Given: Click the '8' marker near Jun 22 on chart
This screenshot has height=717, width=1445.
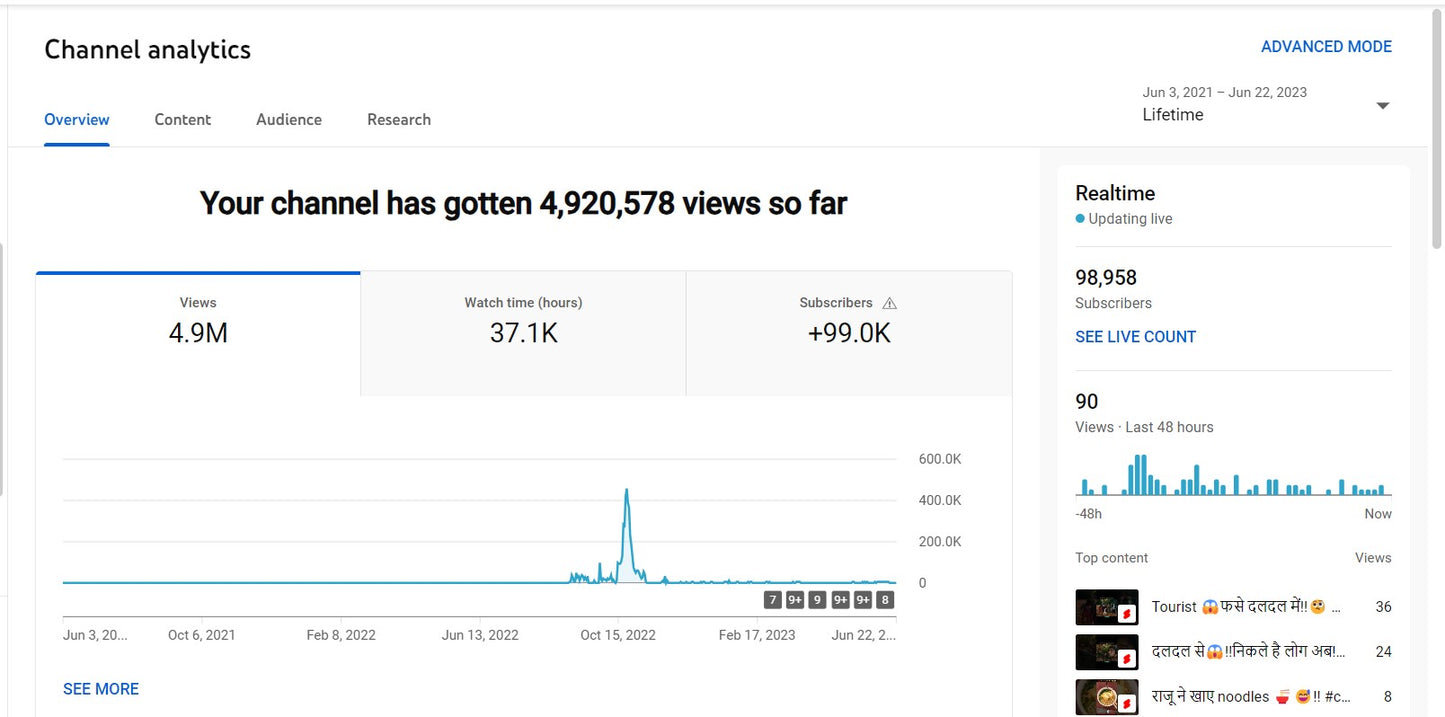Looking at the screenshot, I should click(884, 598).
